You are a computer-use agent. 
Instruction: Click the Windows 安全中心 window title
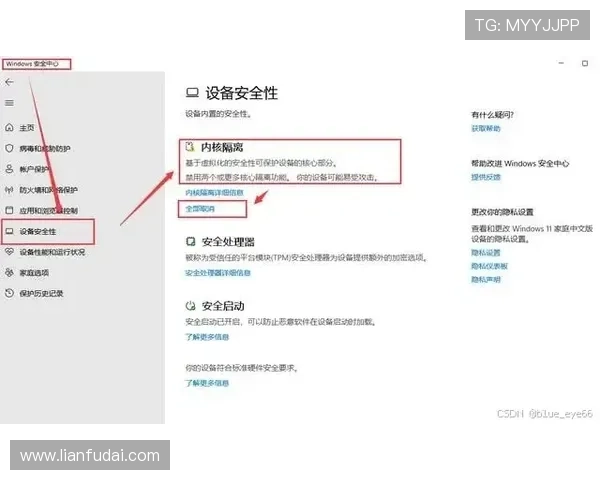32,64
